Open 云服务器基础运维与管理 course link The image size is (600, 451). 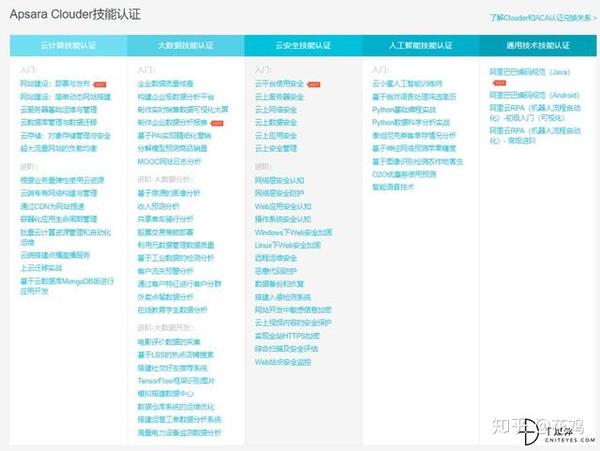point(59,110)
